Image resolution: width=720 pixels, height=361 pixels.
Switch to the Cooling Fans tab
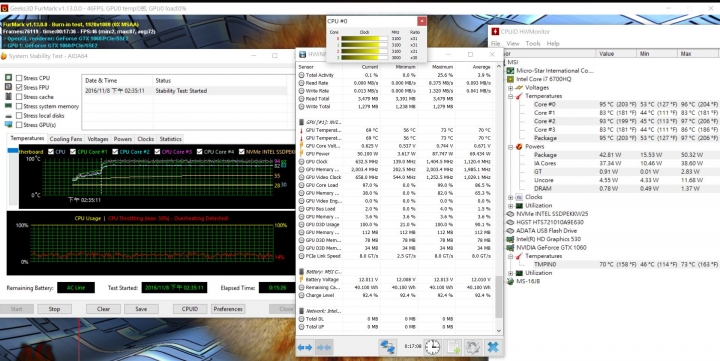[x=66, y=139]
